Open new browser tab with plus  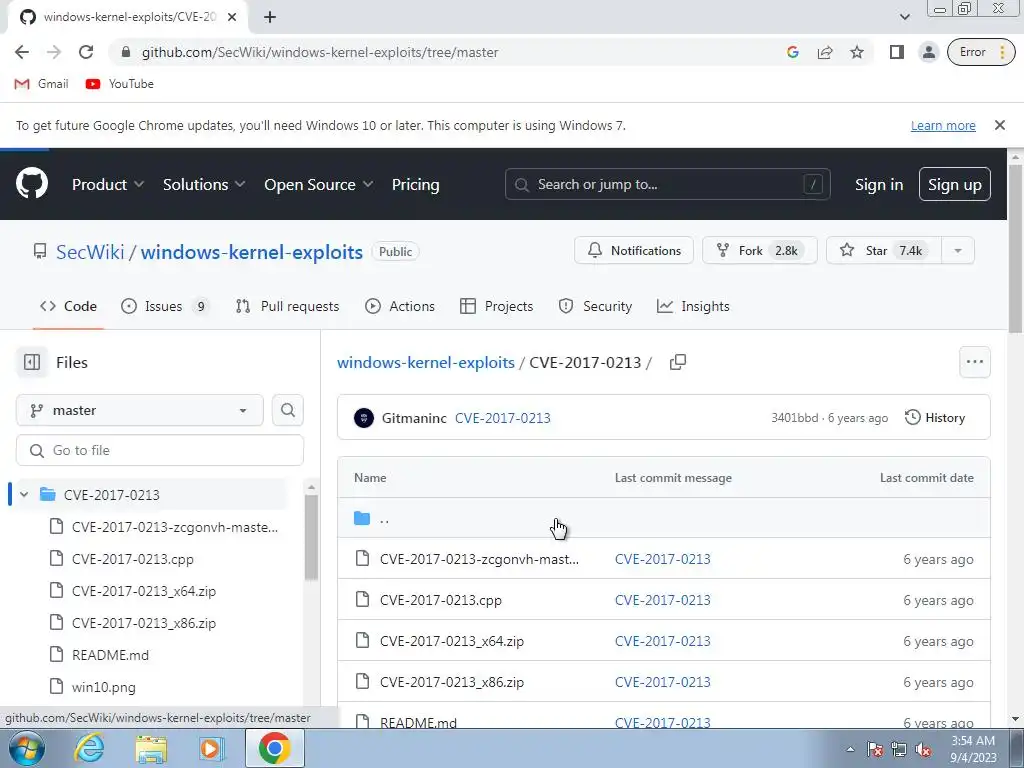270,18
